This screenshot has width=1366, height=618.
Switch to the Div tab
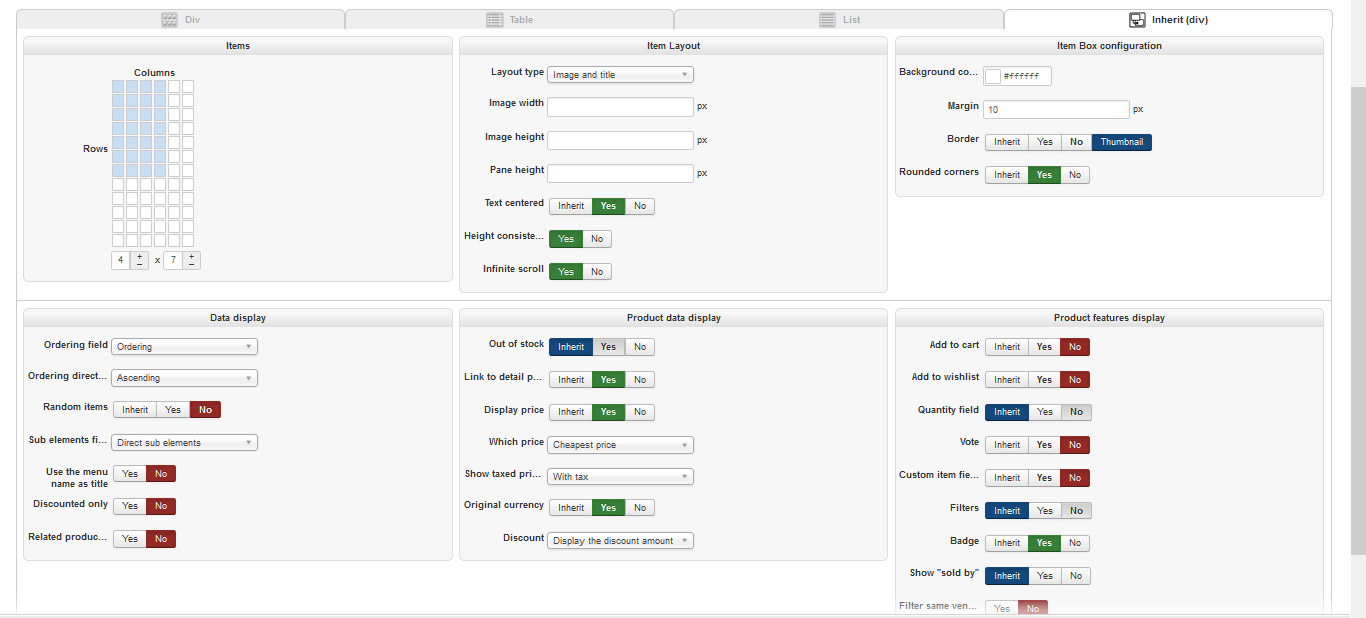(x=183, y=20)
